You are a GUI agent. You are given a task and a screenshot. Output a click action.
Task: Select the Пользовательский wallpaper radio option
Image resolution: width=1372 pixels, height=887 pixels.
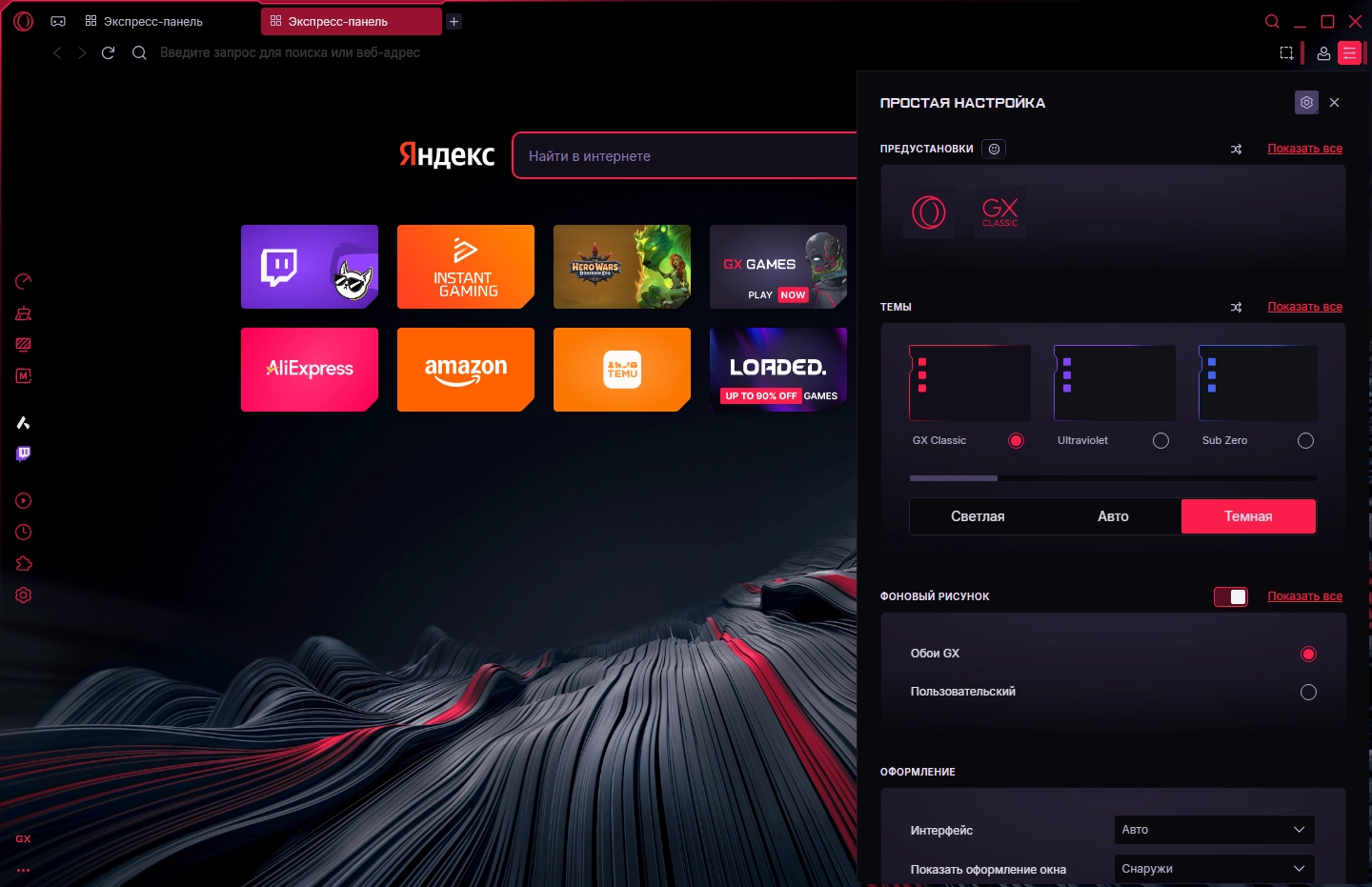(1308, 692)
